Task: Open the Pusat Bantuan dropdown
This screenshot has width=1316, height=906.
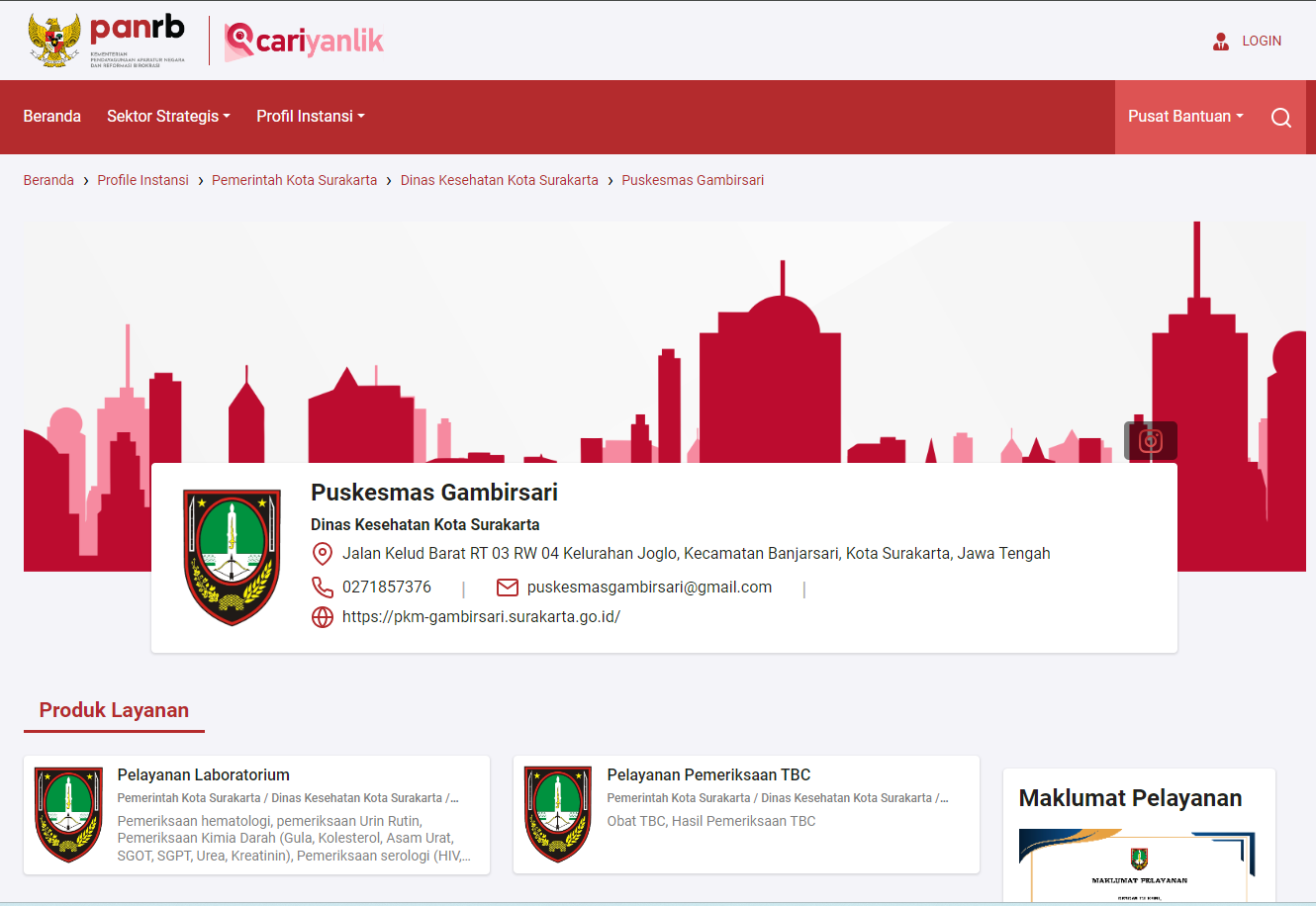Action: click(x=1185, y=117)
